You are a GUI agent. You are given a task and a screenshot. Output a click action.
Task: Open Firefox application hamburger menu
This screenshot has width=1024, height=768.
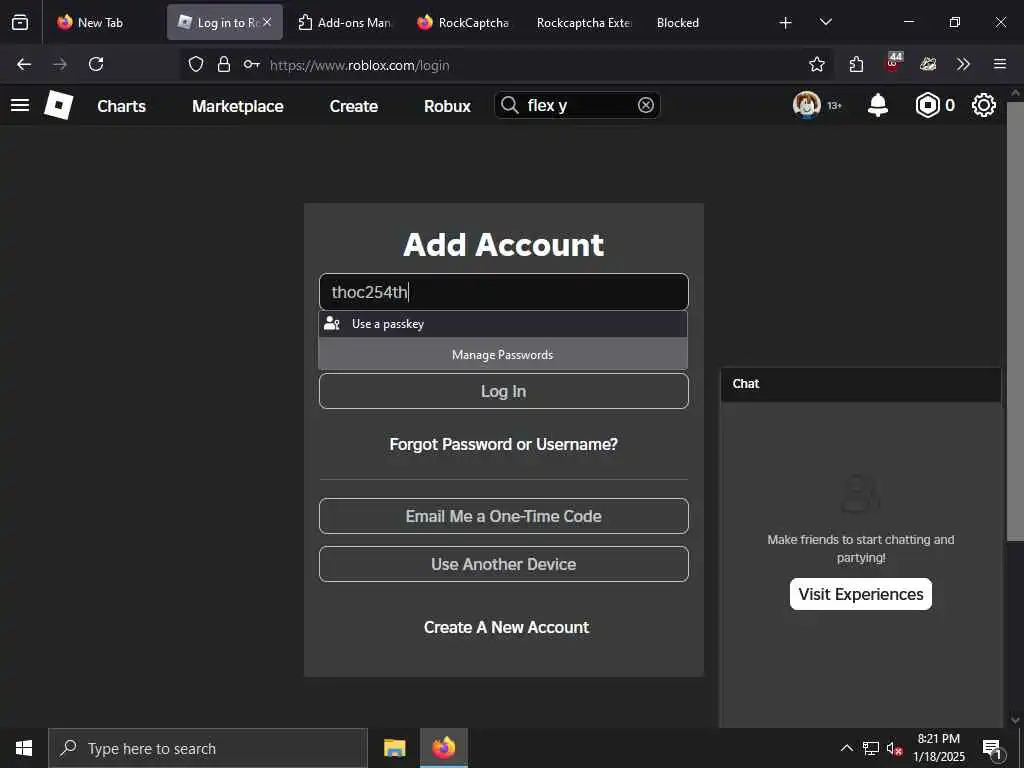pyautogui.click(x=1000, y=64)
